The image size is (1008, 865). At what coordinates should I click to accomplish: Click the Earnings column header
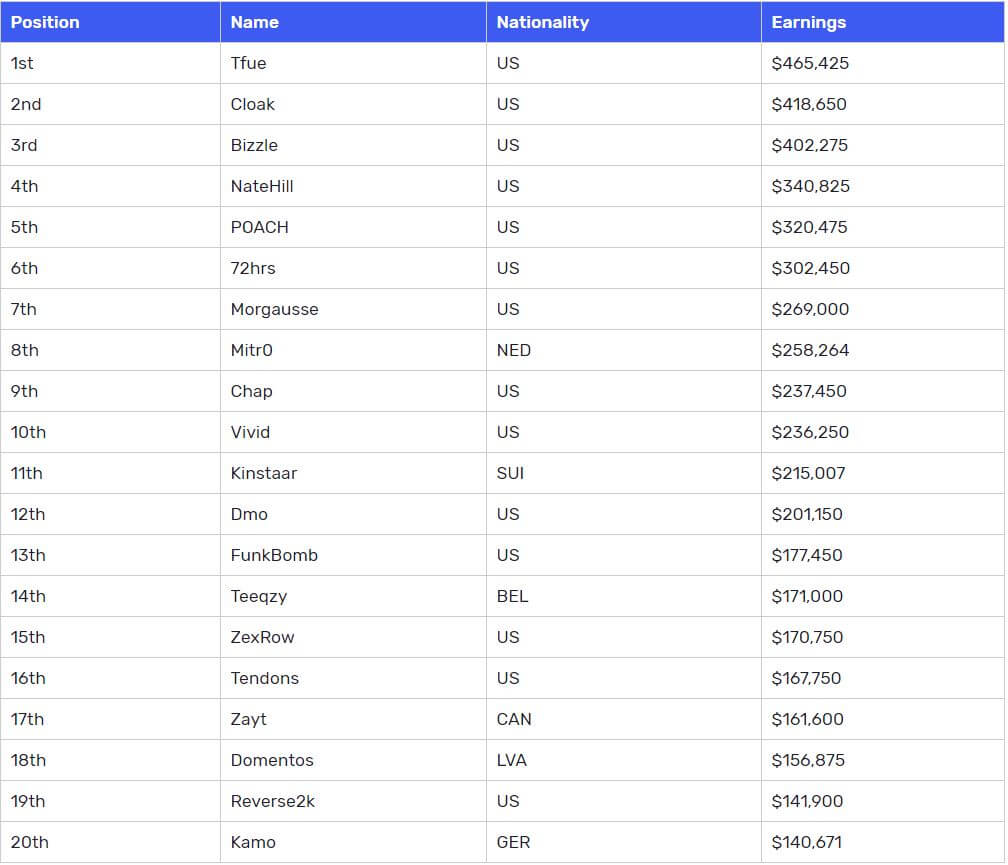(x=808, y=22)
